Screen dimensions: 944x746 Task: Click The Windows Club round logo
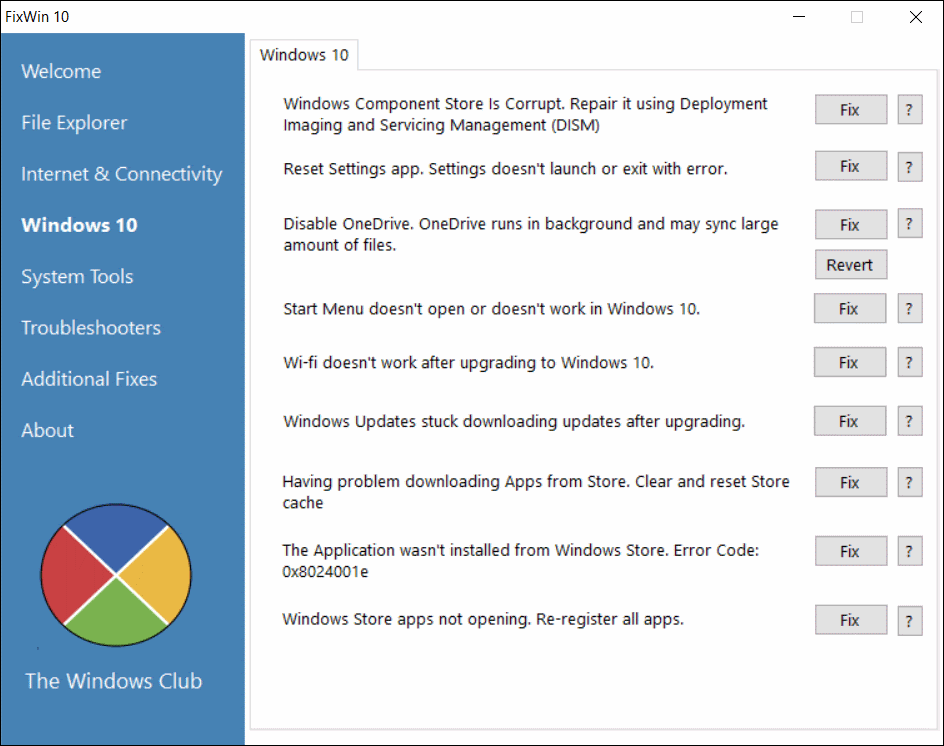[x=116, y=575]
